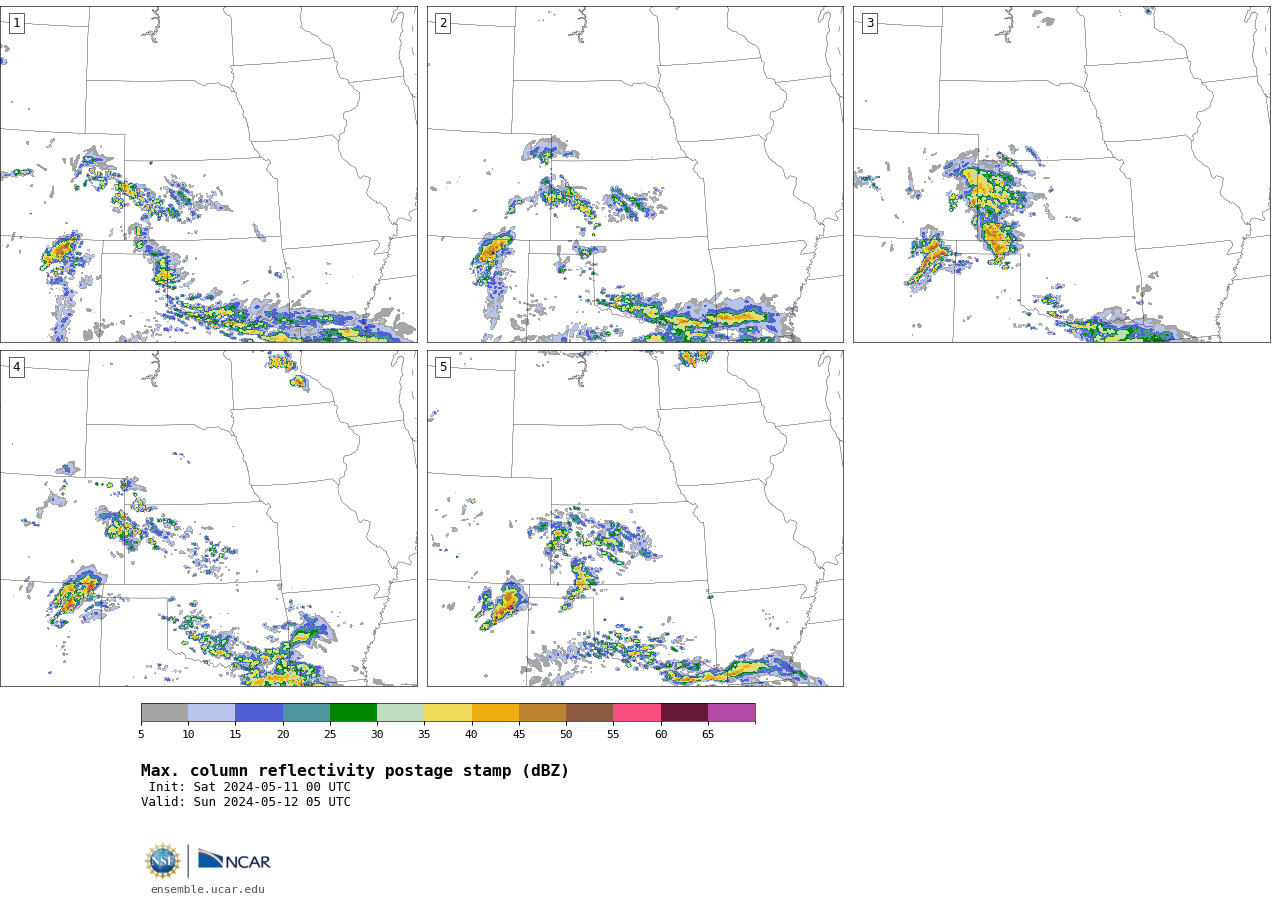This screenshot has height=901, width=1280.
Task: Click the panel number 4 label
Action: click(16, 367)
